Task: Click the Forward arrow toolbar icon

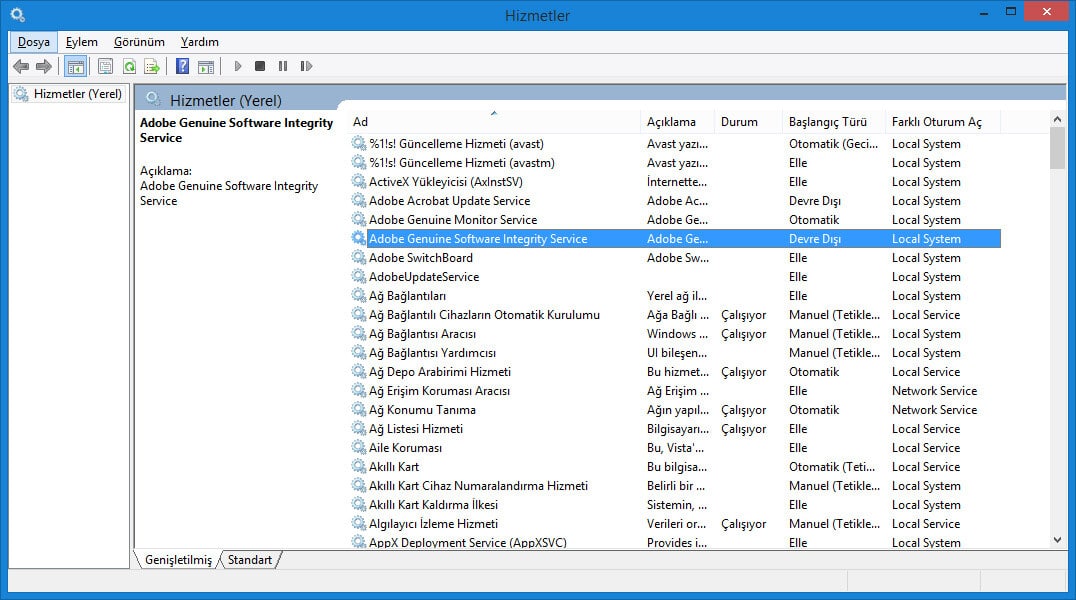Action: coord(44,67)
